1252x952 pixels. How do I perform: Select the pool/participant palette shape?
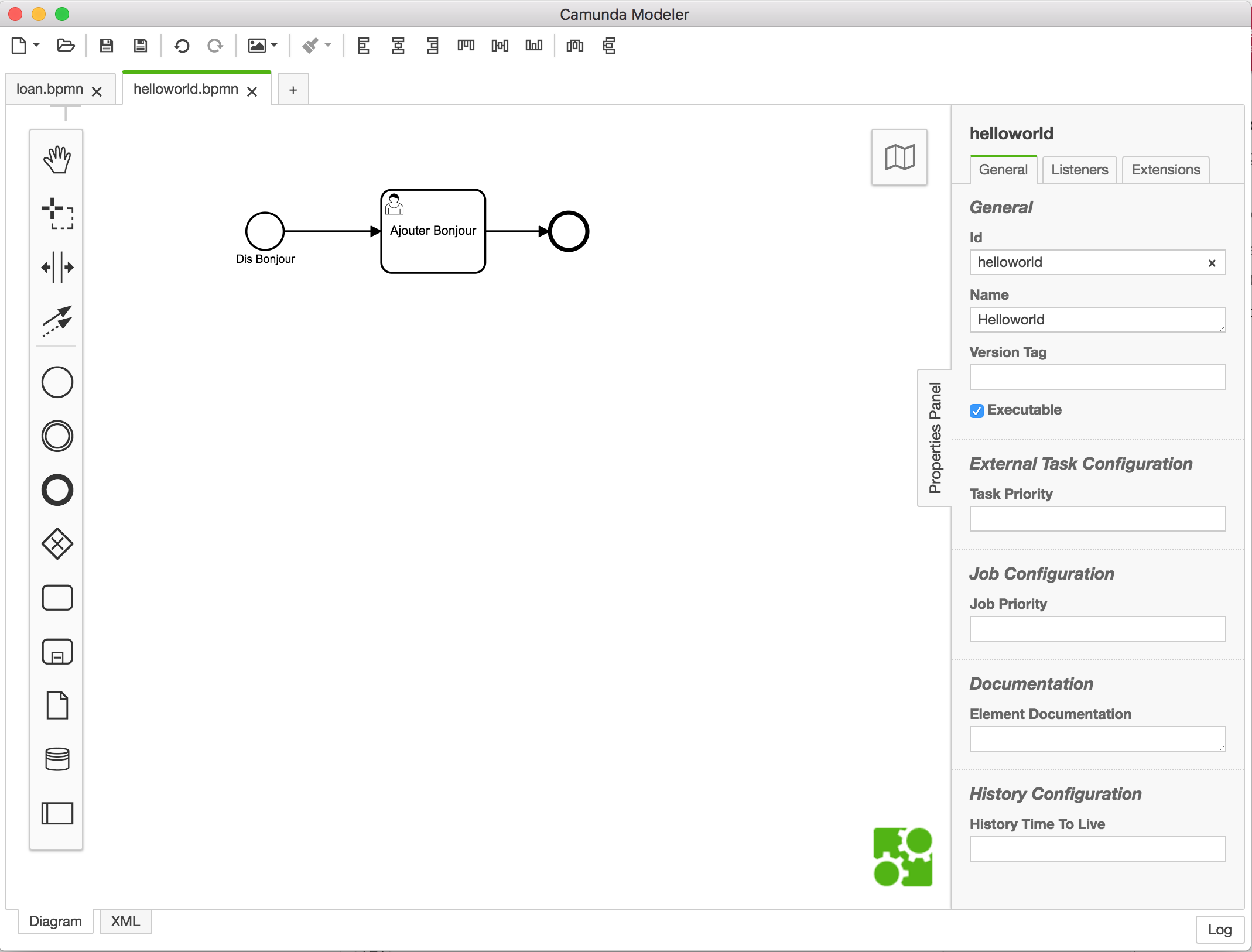(x=57, y=813)
